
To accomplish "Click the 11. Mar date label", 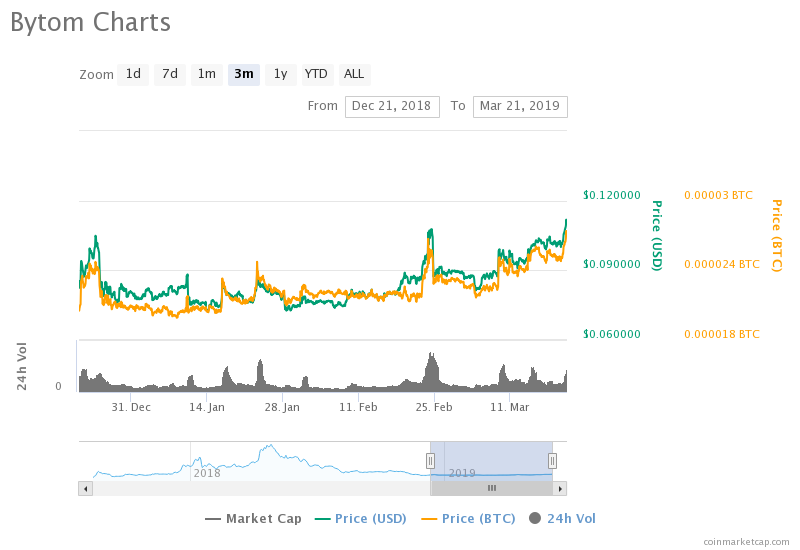I will click(510, 407).
